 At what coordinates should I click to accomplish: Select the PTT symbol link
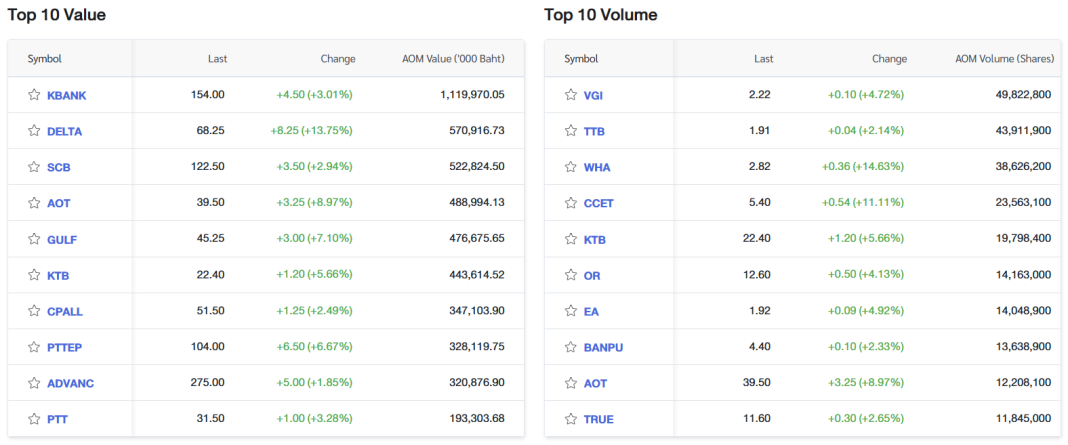tap(57, 419)
